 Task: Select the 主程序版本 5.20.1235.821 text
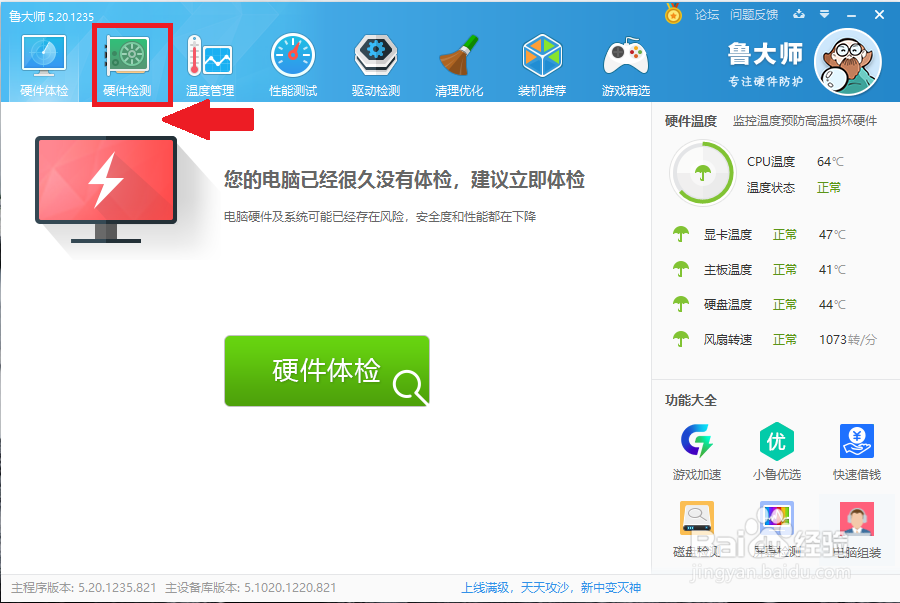pos(84,588)
